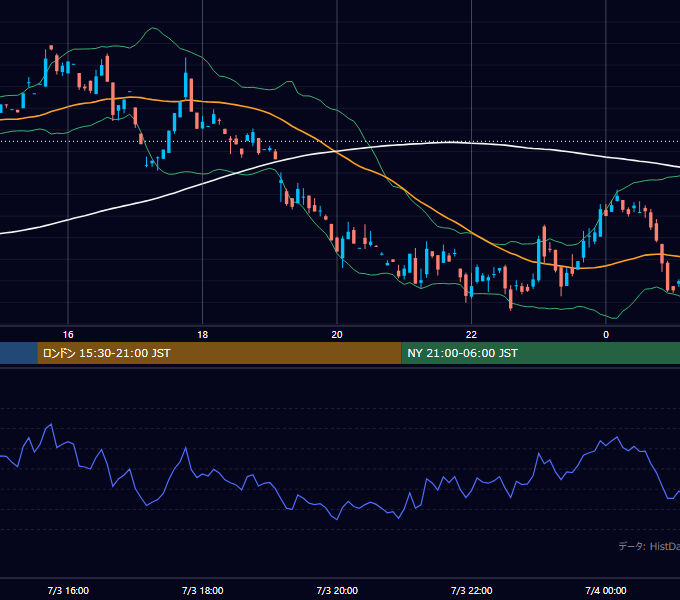Click the 7/3 22:00 date label
The width and height of the screenshot is (680, 600).
click(471, 590)
